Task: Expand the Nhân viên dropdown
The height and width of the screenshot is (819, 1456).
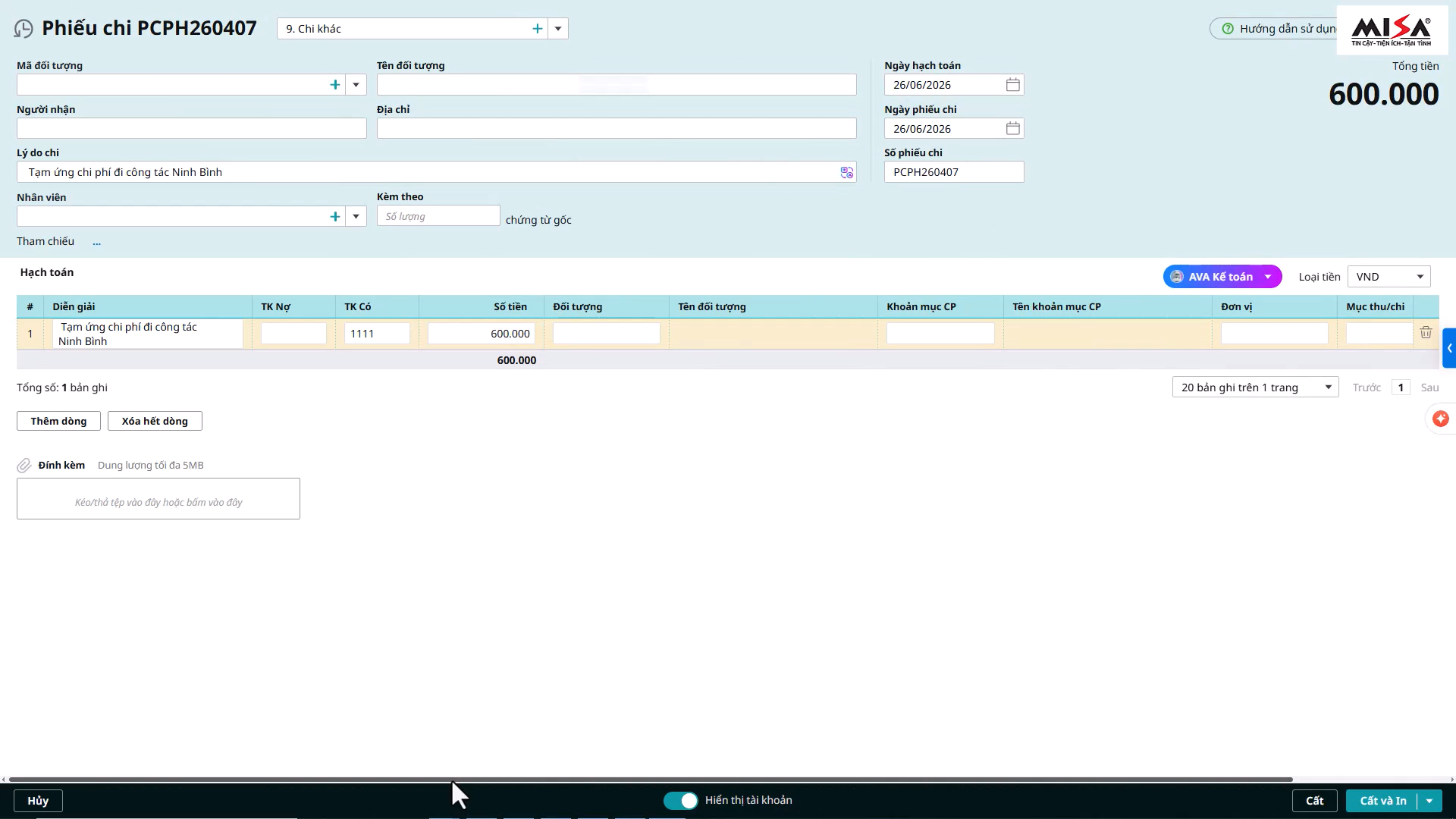Action: [356, 216]
